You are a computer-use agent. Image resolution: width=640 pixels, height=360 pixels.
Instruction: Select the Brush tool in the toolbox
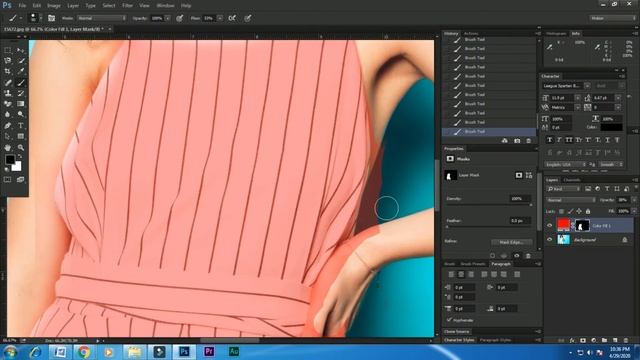(21, 82)
